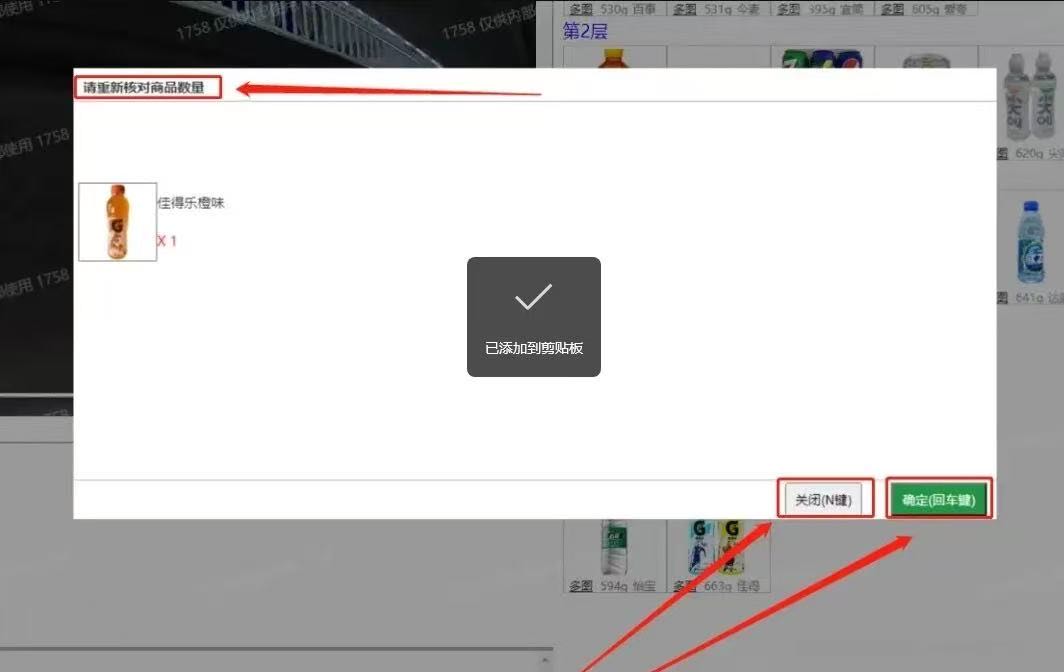1064x672 pixels.
Task: Click the 第2层 shelf heading
Action: [x=585, y=31]
